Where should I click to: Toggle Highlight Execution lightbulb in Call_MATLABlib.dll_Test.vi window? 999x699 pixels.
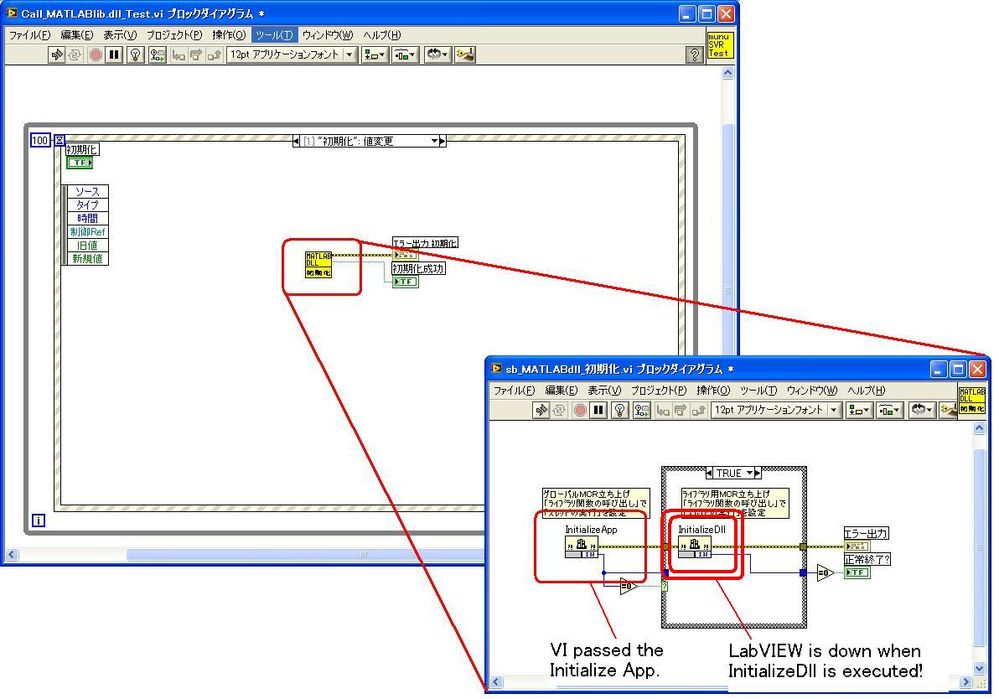coord(135,55)
